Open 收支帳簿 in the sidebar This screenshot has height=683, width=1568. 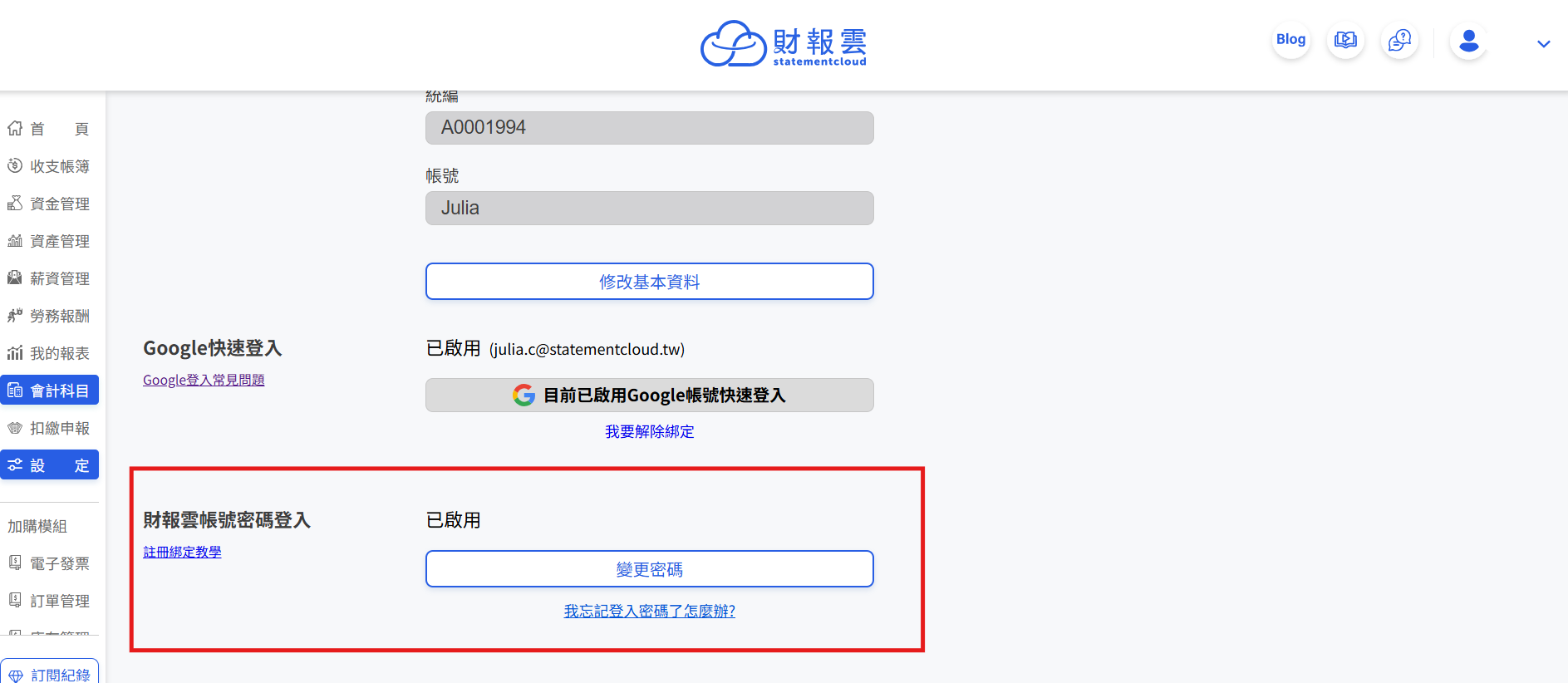coord(49,166)
